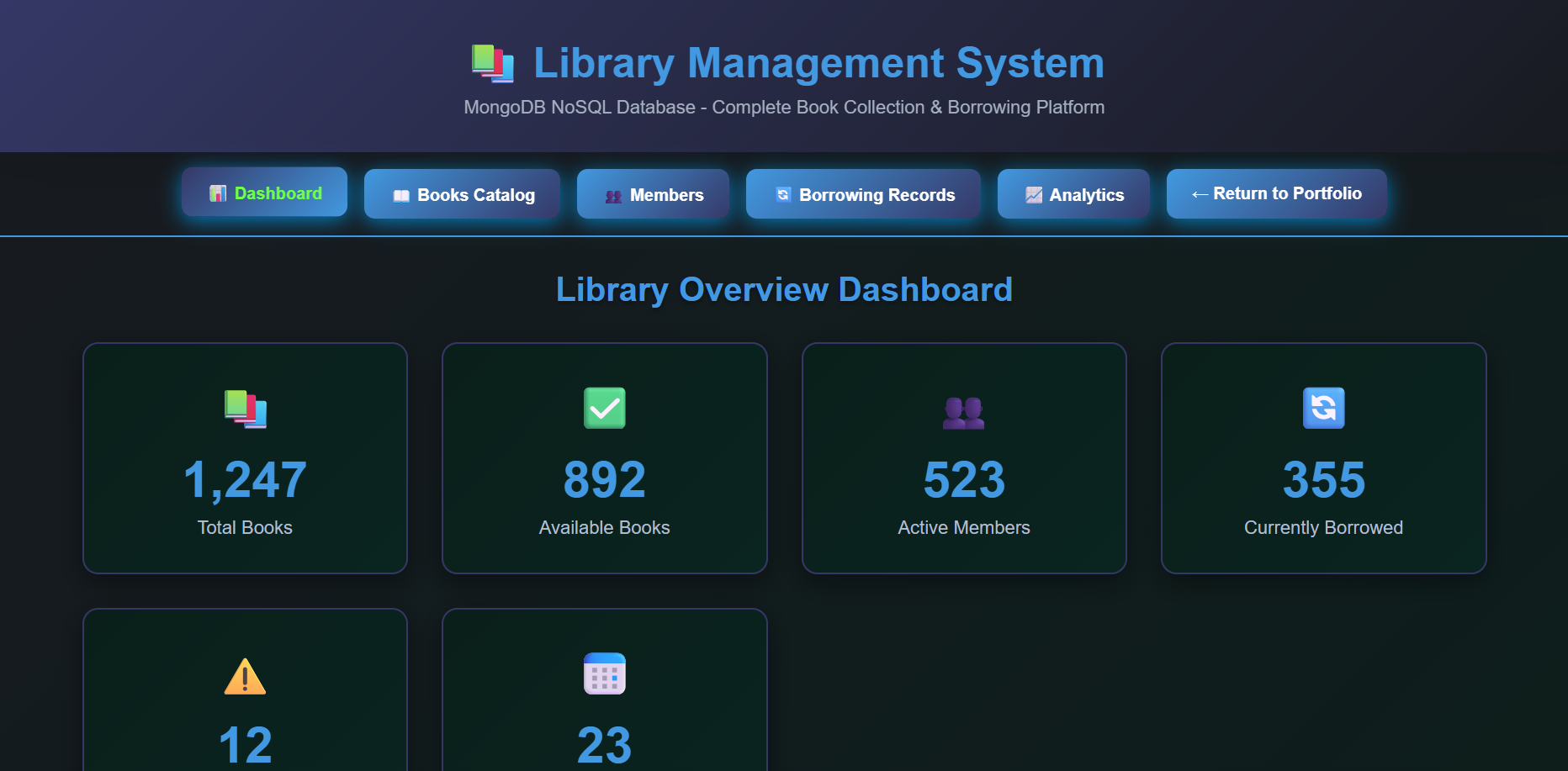This screenshot has height=771, width=1568.
Task: Select the Total Books stat card
Action: pos(245,458)
